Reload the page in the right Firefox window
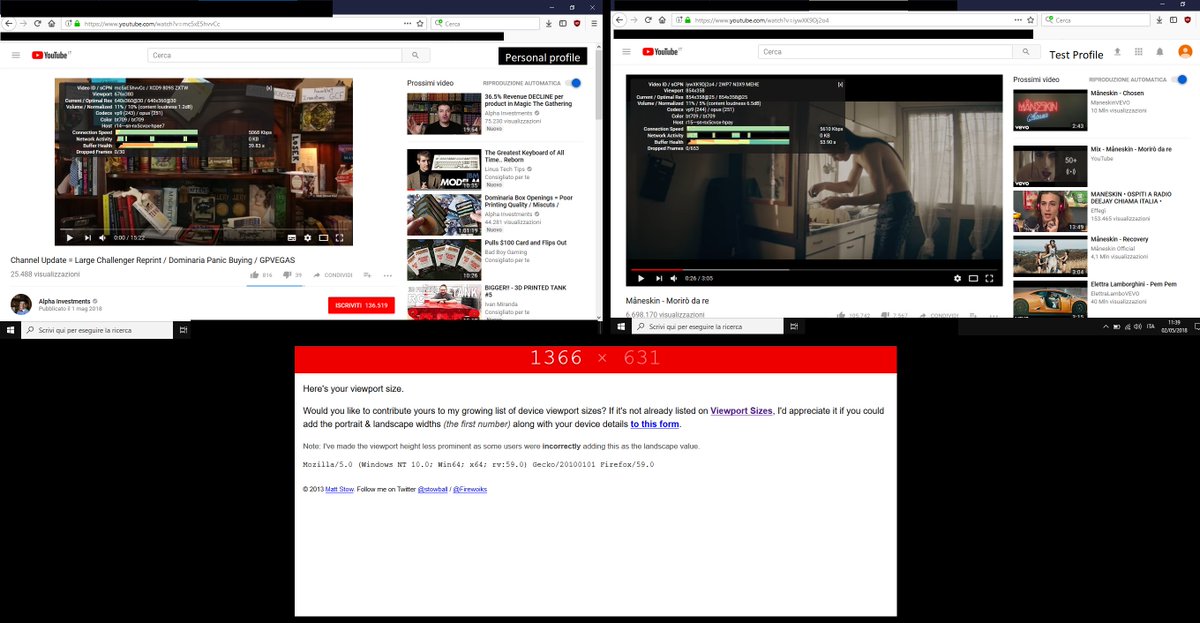The width and height of the screenshot is (1200, 623). click(648, 20)
